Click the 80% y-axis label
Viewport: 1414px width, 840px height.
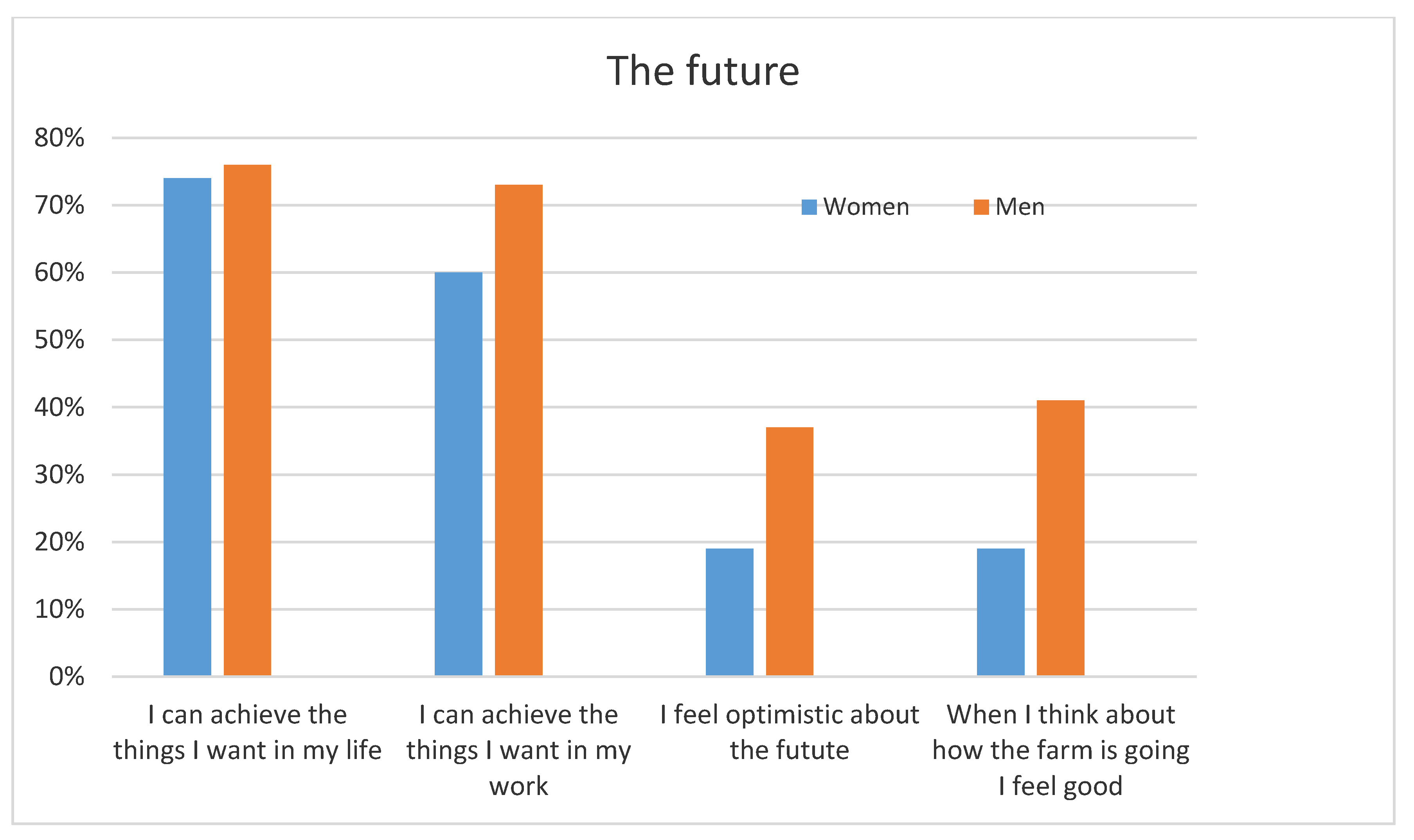59,138
